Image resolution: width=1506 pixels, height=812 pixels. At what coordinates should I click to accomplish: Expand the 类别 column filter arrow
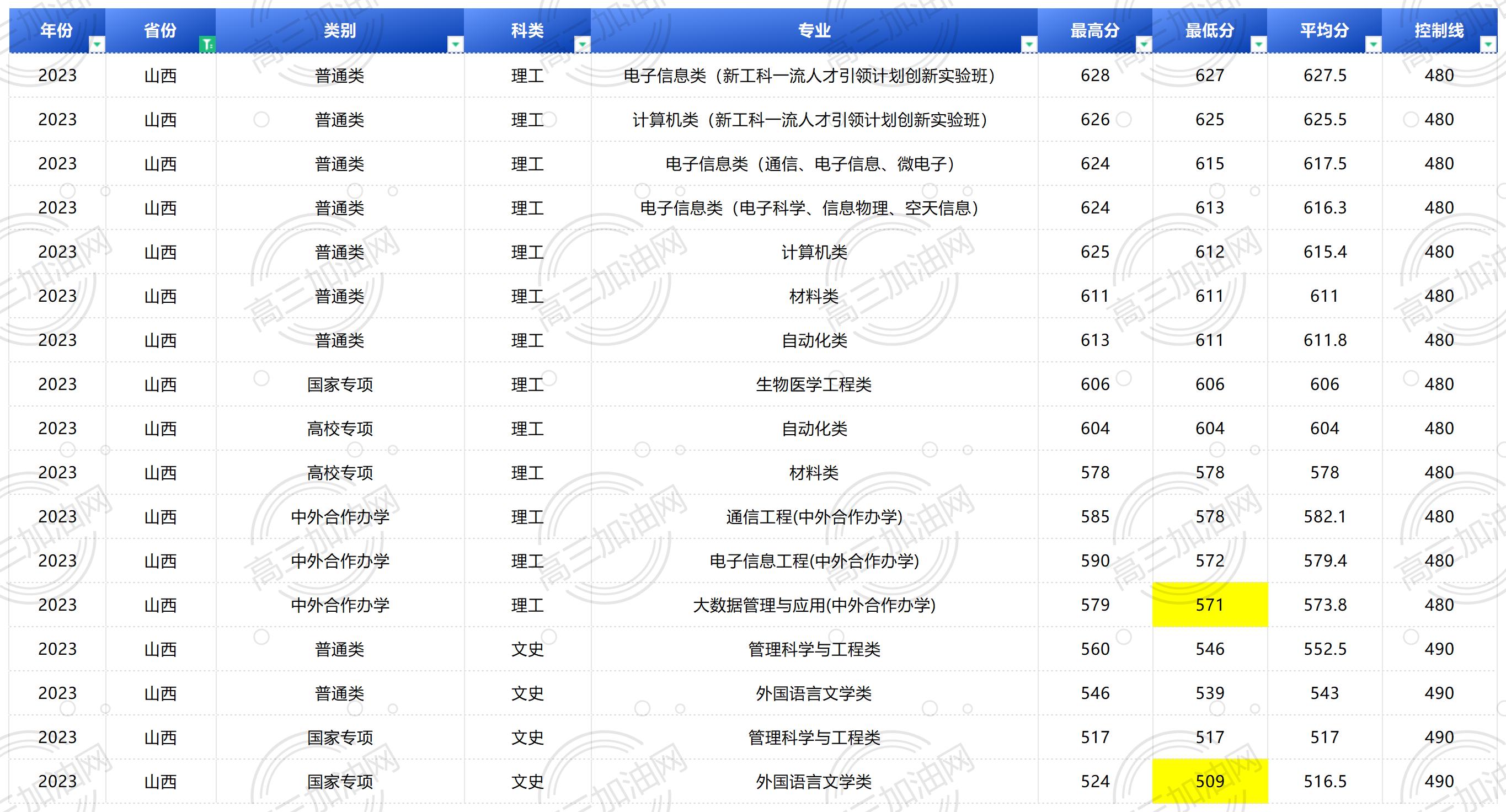click(456, 45)
